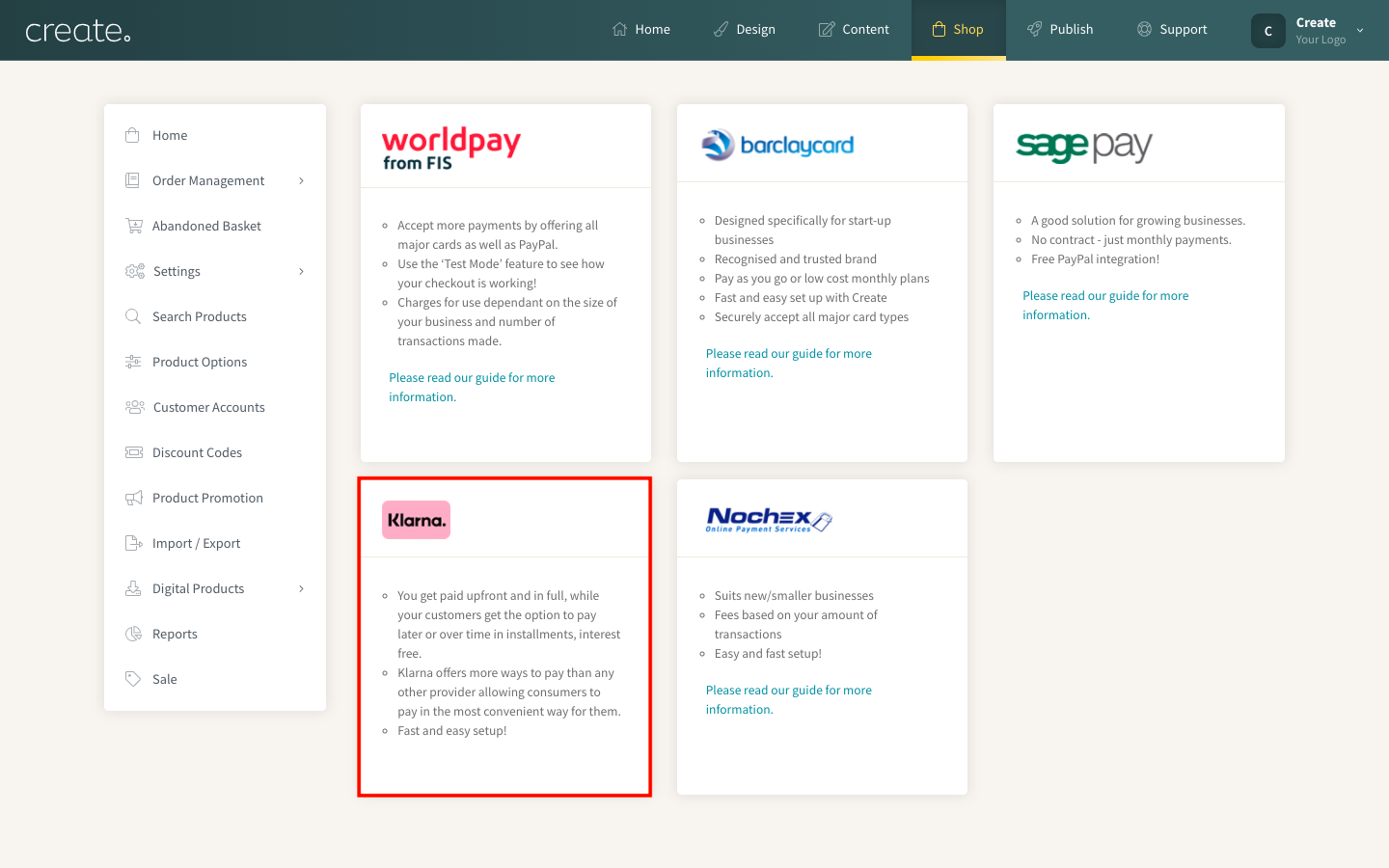Open Product Options in sidebar
The height and width of the screenshot is (868, 1389).
tap(200, 362)
